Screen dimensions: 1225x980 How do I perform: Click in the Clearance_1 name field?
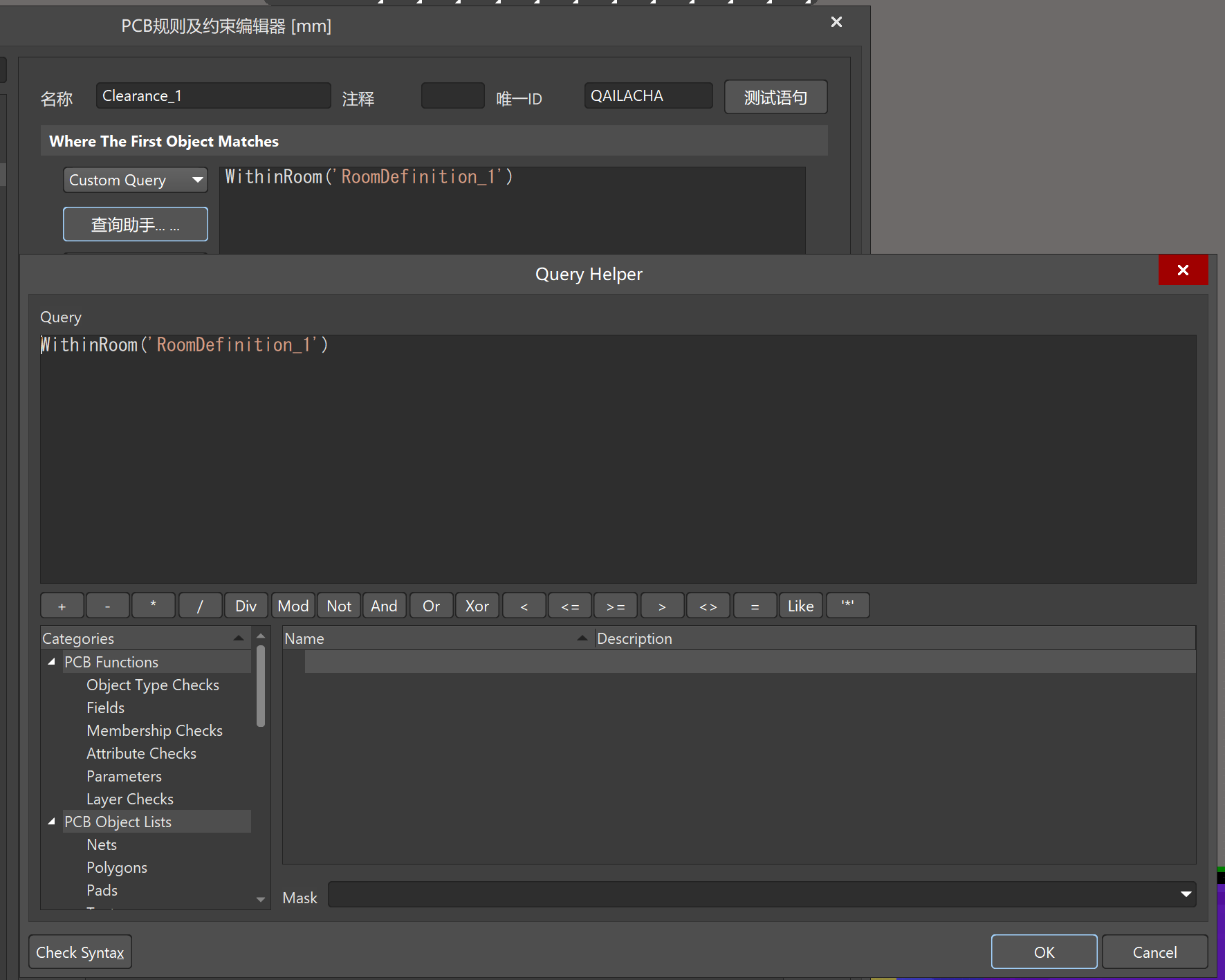(213, 96)
